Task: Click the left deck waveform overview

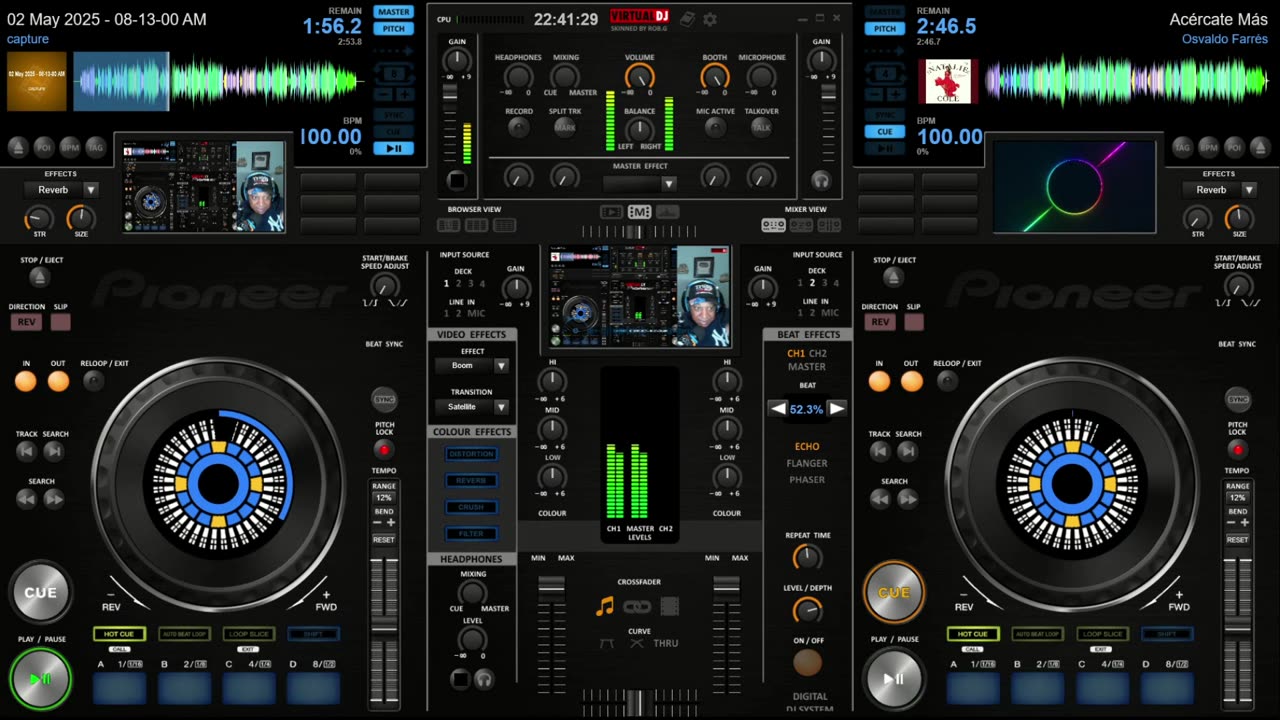Action: pos(219,81)
